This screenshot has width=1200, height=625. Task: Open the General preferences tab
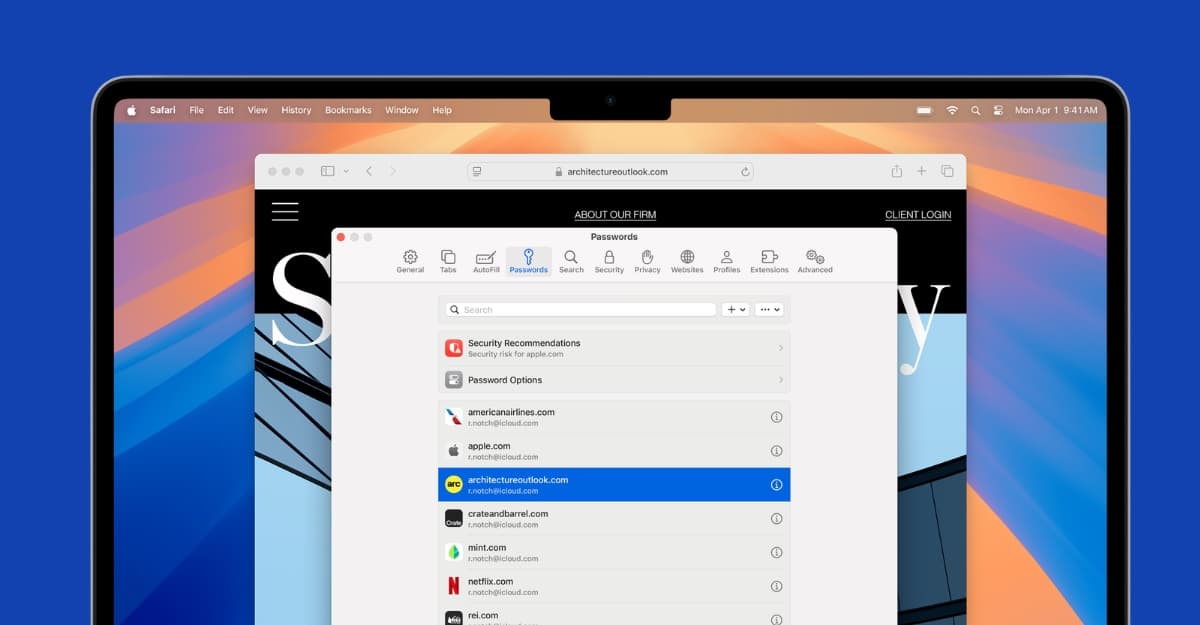coord(410,261)
